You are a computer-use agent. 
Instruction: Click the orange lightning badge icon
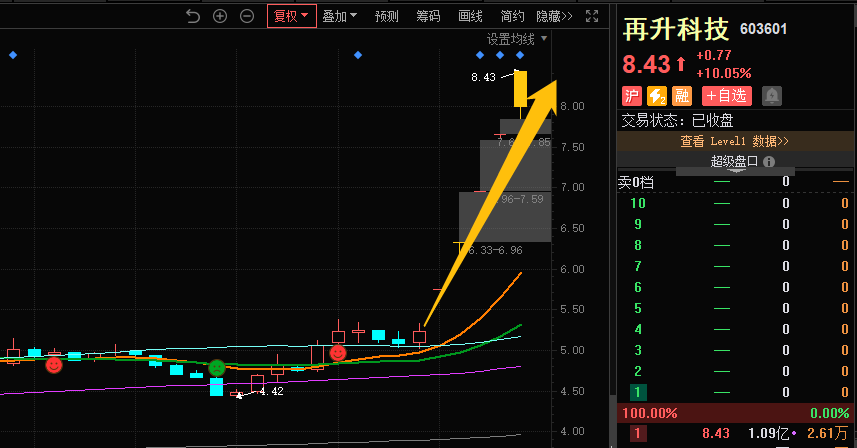[x=656, y=96]
